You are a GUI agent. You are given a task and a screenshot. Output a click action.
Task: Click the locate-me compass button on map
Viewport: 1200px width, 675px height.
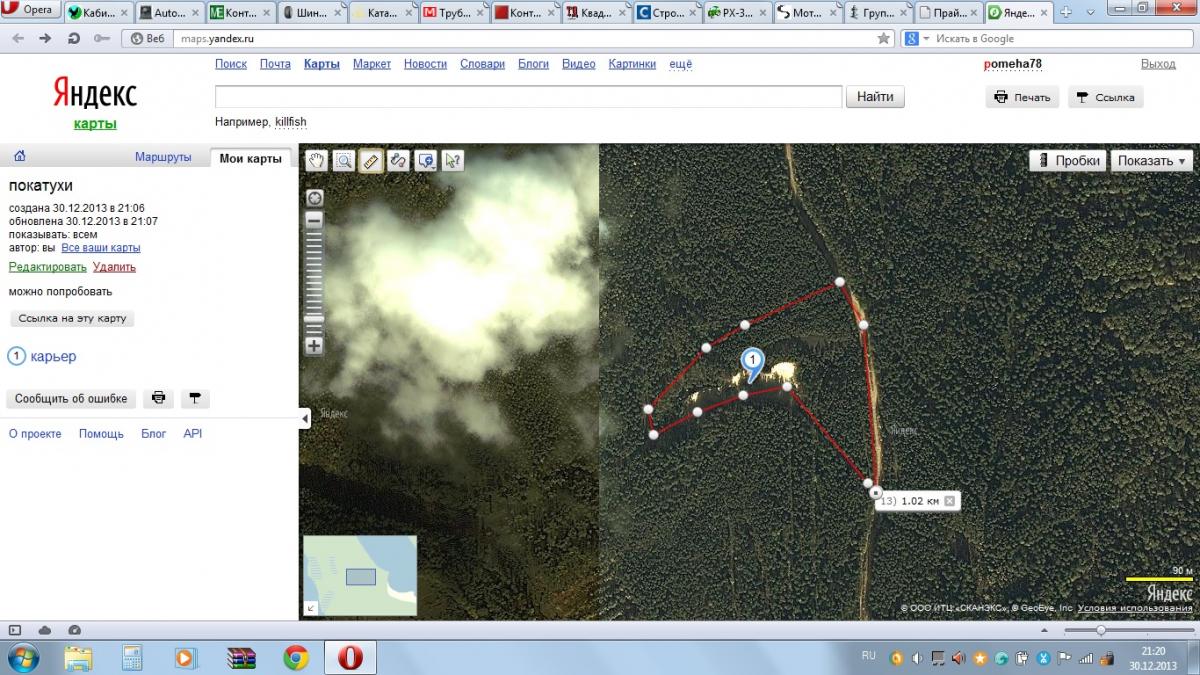point(314,197)
